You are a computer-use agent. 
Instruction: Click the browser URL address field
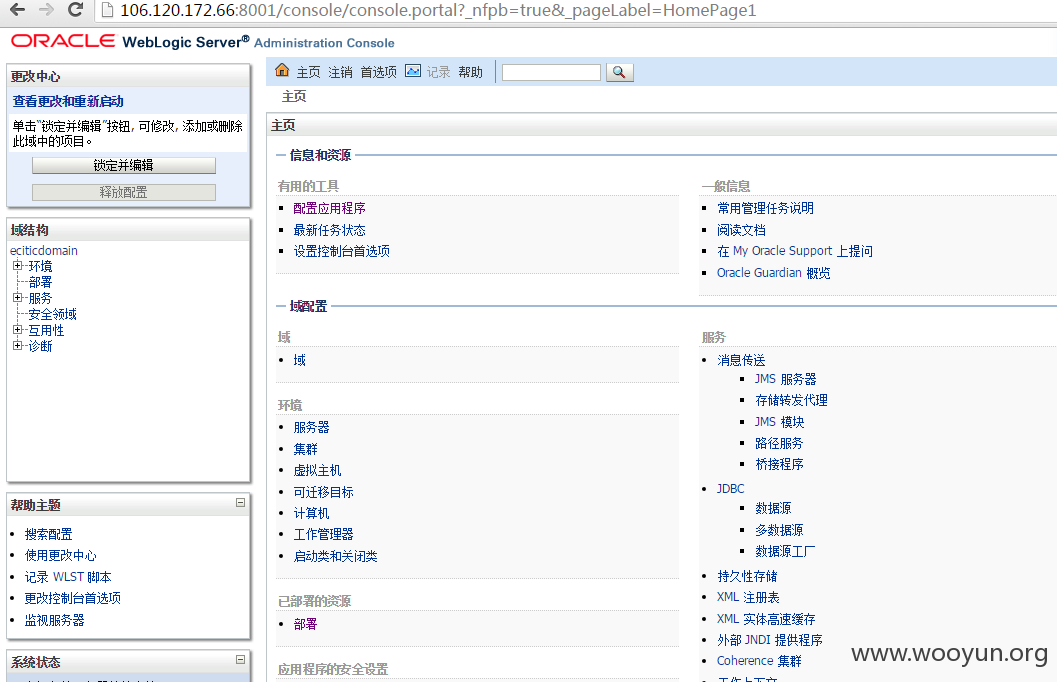coord(438,10)
